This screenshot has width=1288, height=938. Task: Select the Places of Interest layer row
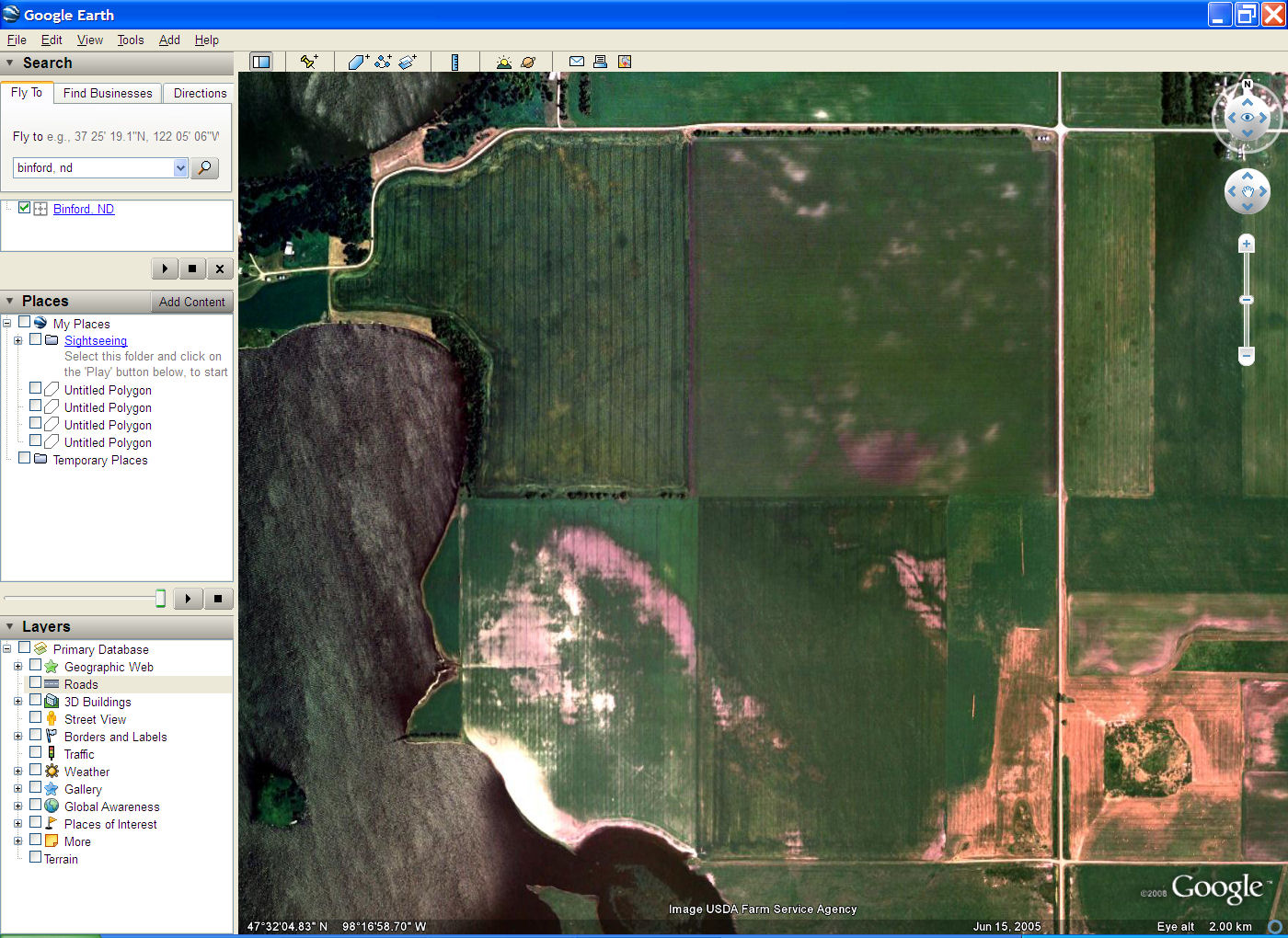tap(110, 824)
